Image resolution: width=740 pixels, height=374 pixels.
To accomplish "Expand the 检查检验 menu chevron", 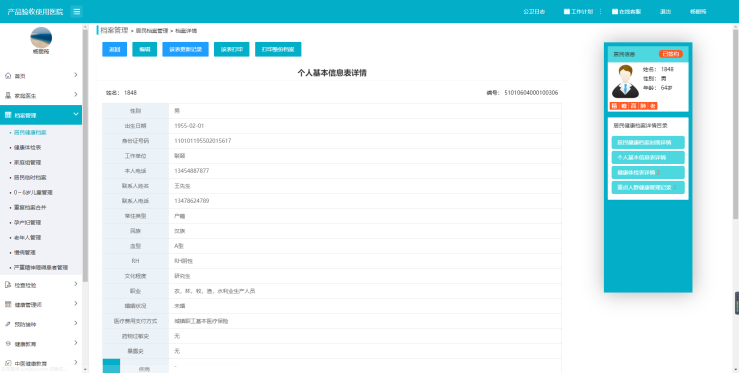I will [x=76, y=284].
